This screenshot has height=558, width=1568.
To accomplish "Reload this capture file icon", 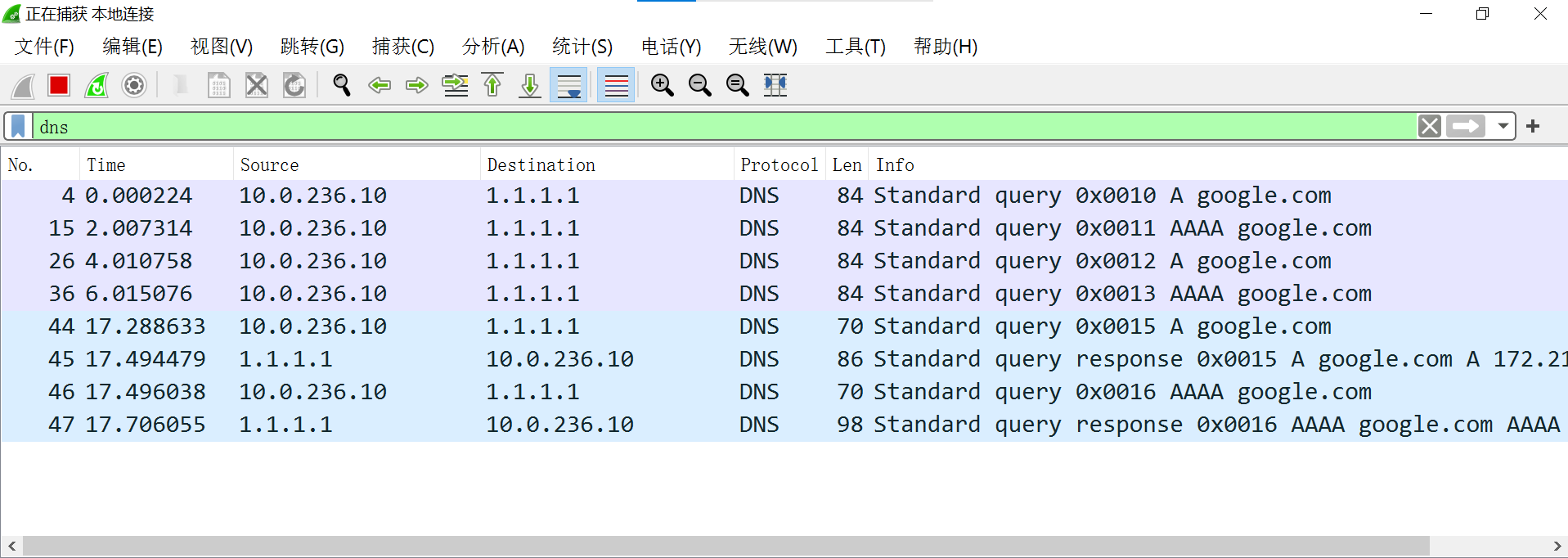I will (294, 85).
